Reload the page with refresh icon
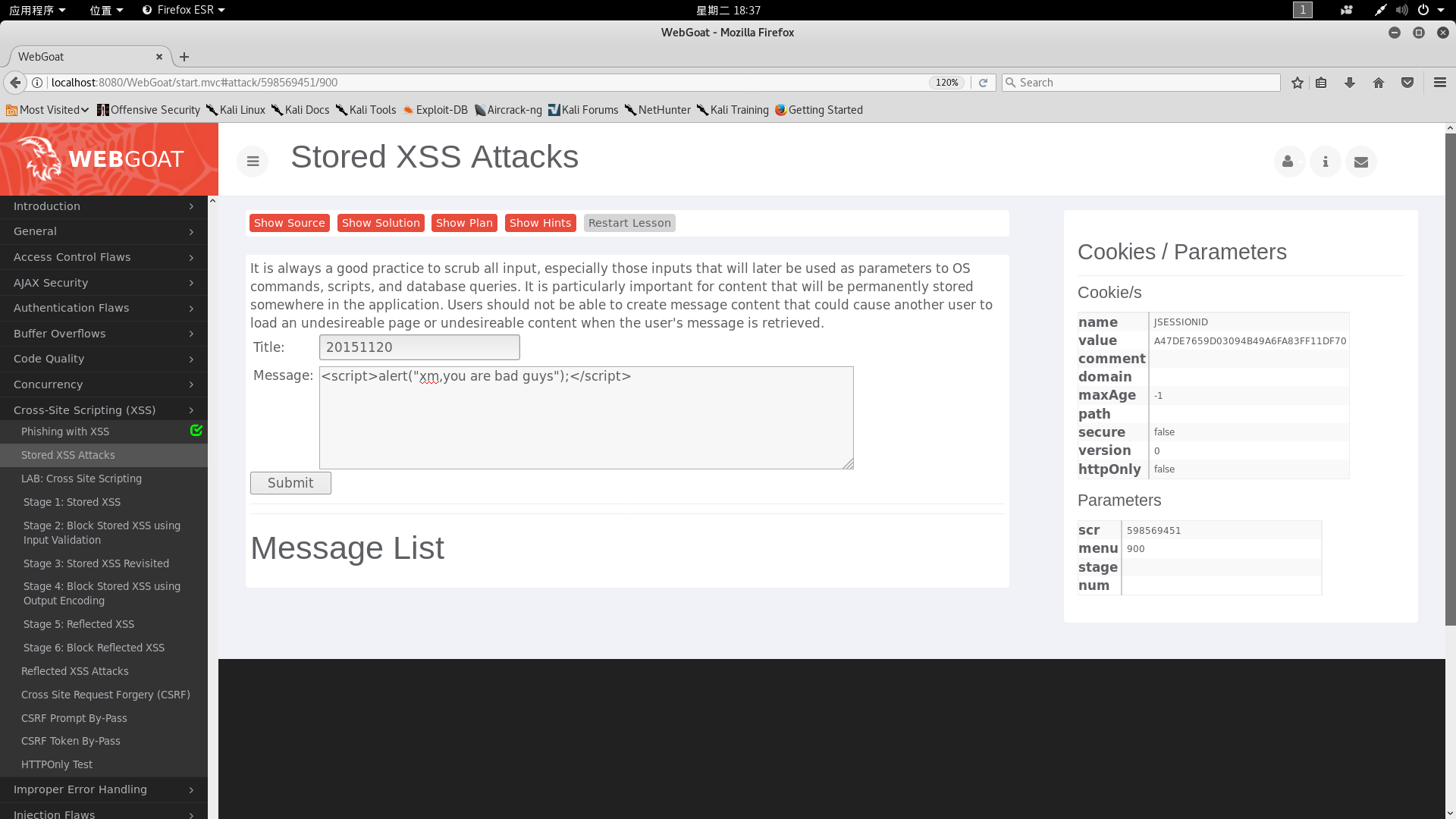The height and width of the screenshot is (819, 1456). [983, 83]
